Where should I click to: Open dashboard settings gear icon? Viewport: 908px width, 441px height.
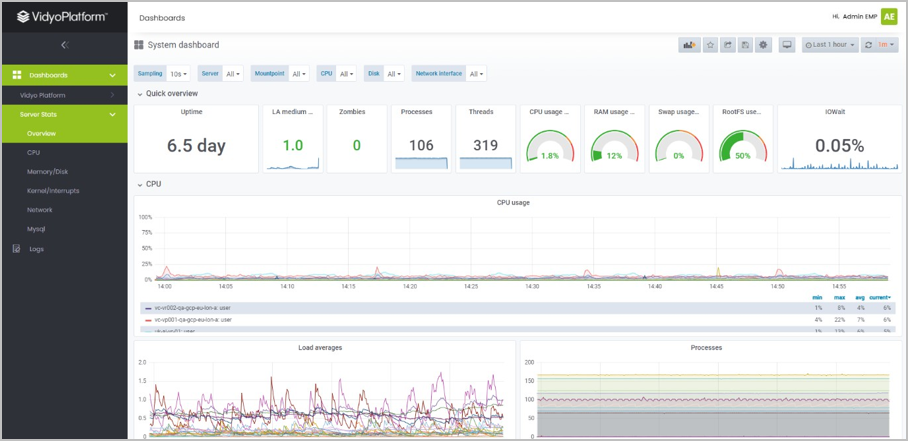763,45
